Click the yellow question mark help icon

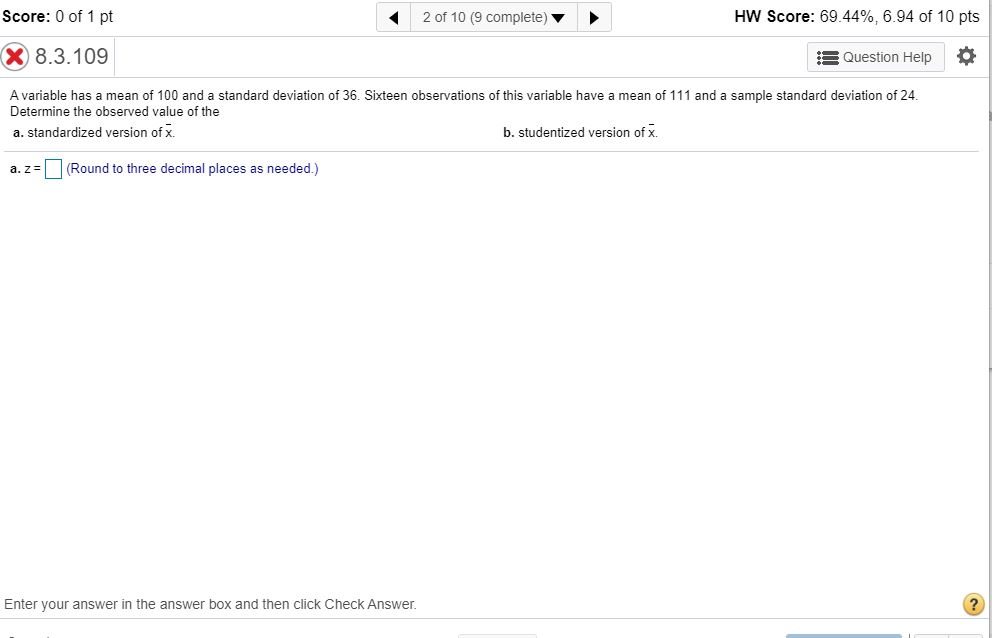tap(974, 605)
